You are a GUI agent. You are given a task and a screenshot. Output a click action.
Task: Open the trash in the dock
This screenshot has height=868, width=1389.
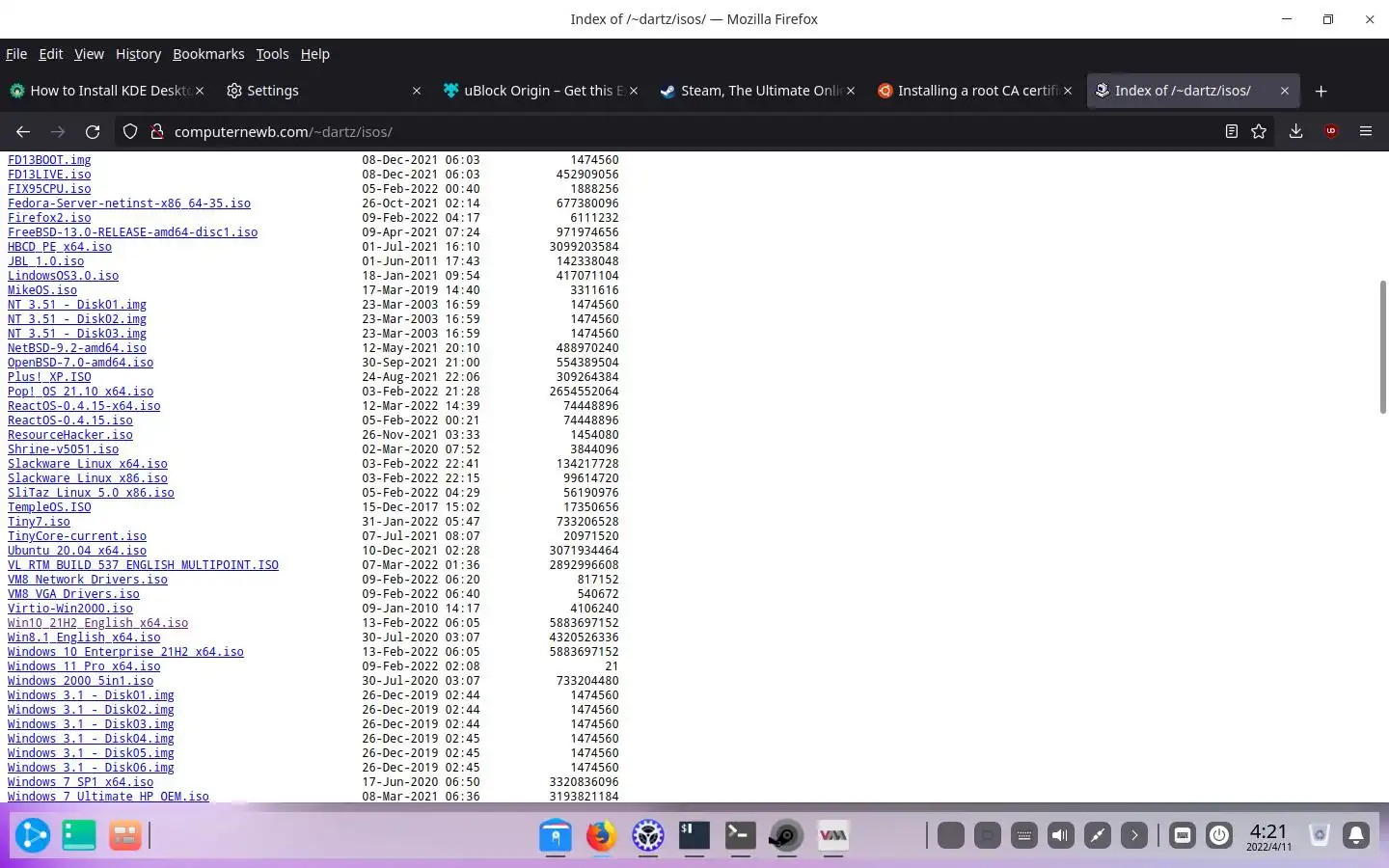click(x=1320, y=835)
